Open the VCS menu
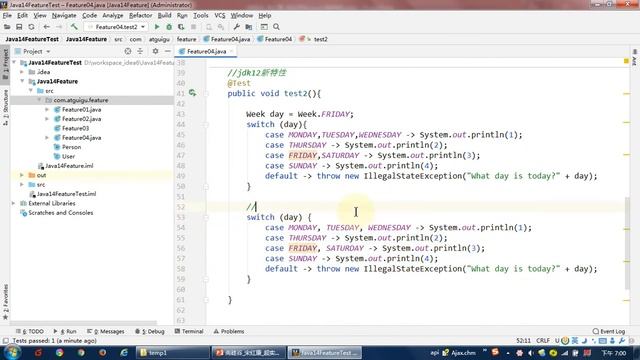 tap(220, 16)
